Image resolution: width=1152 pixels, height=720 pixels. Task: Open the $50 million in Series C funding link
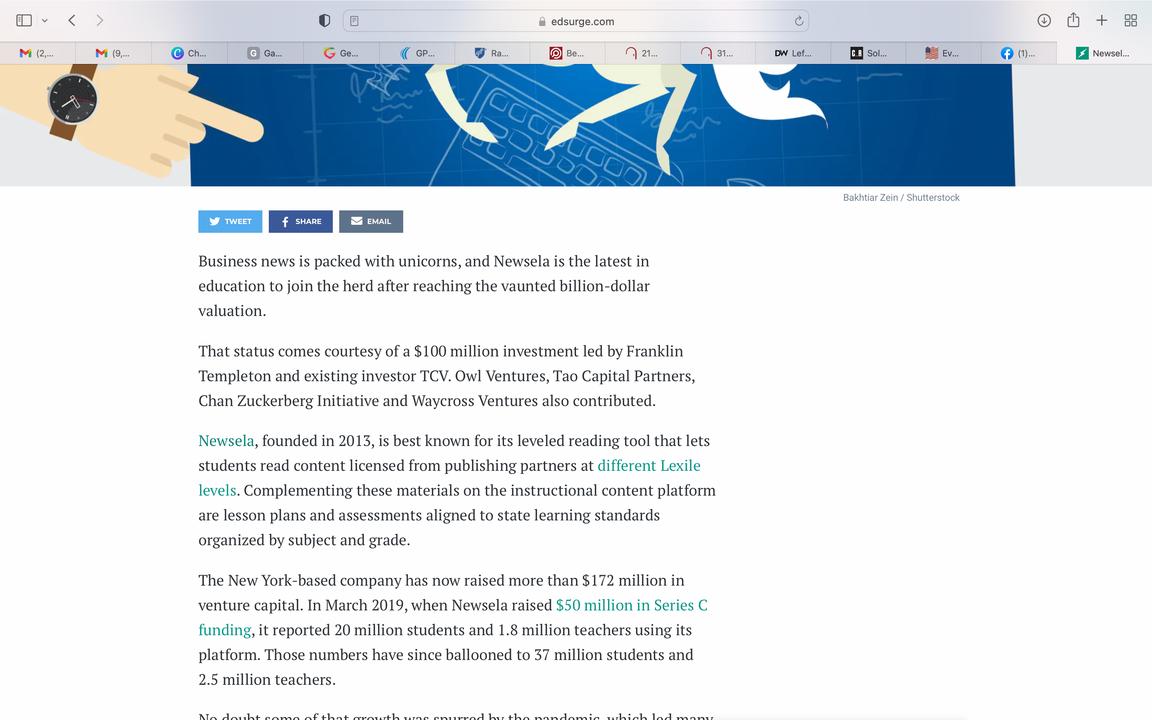tap(631, 605)
